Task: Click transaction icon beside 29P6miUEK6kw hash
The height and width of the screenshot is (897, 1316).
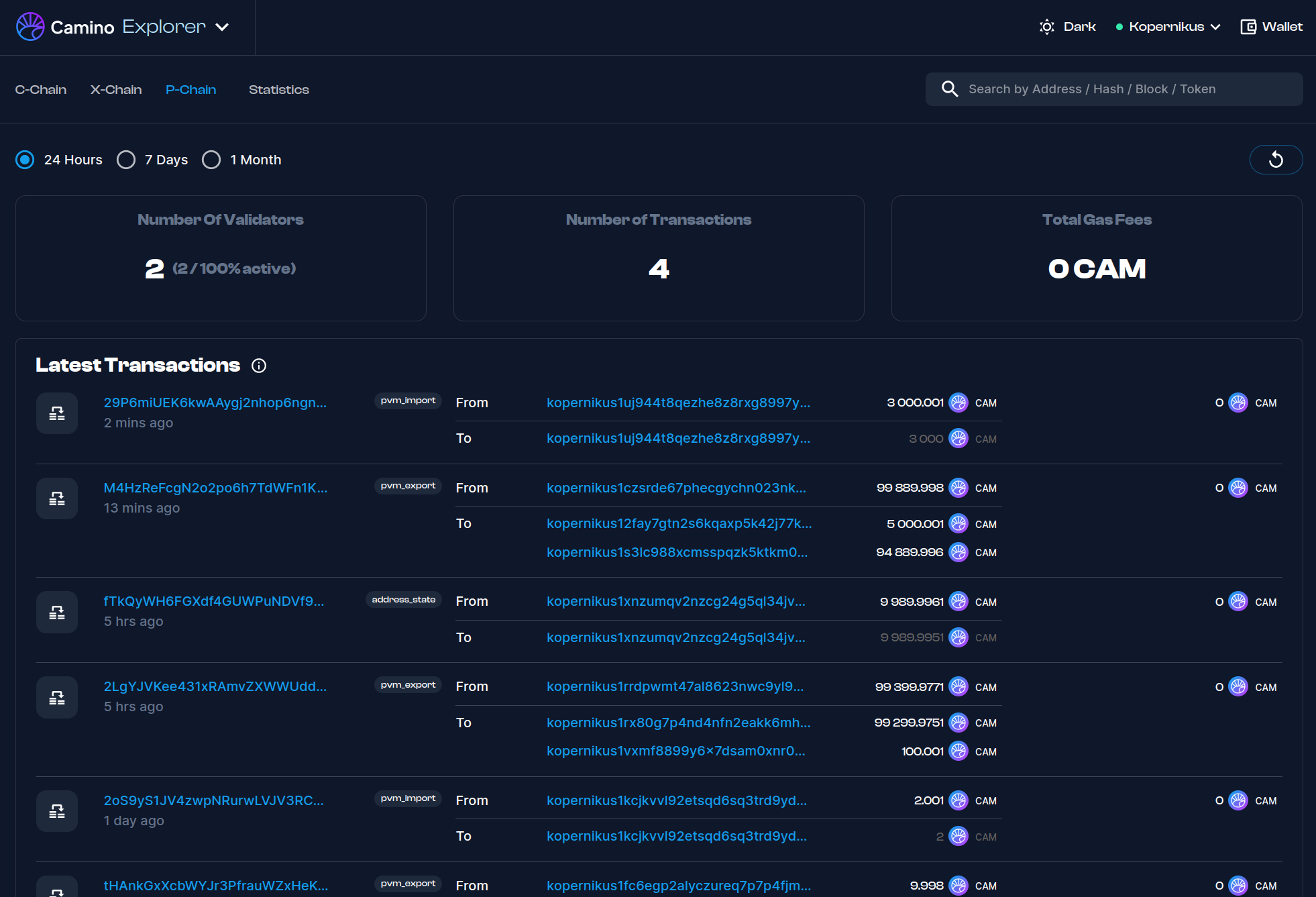Action: click(x=57, y=413)
